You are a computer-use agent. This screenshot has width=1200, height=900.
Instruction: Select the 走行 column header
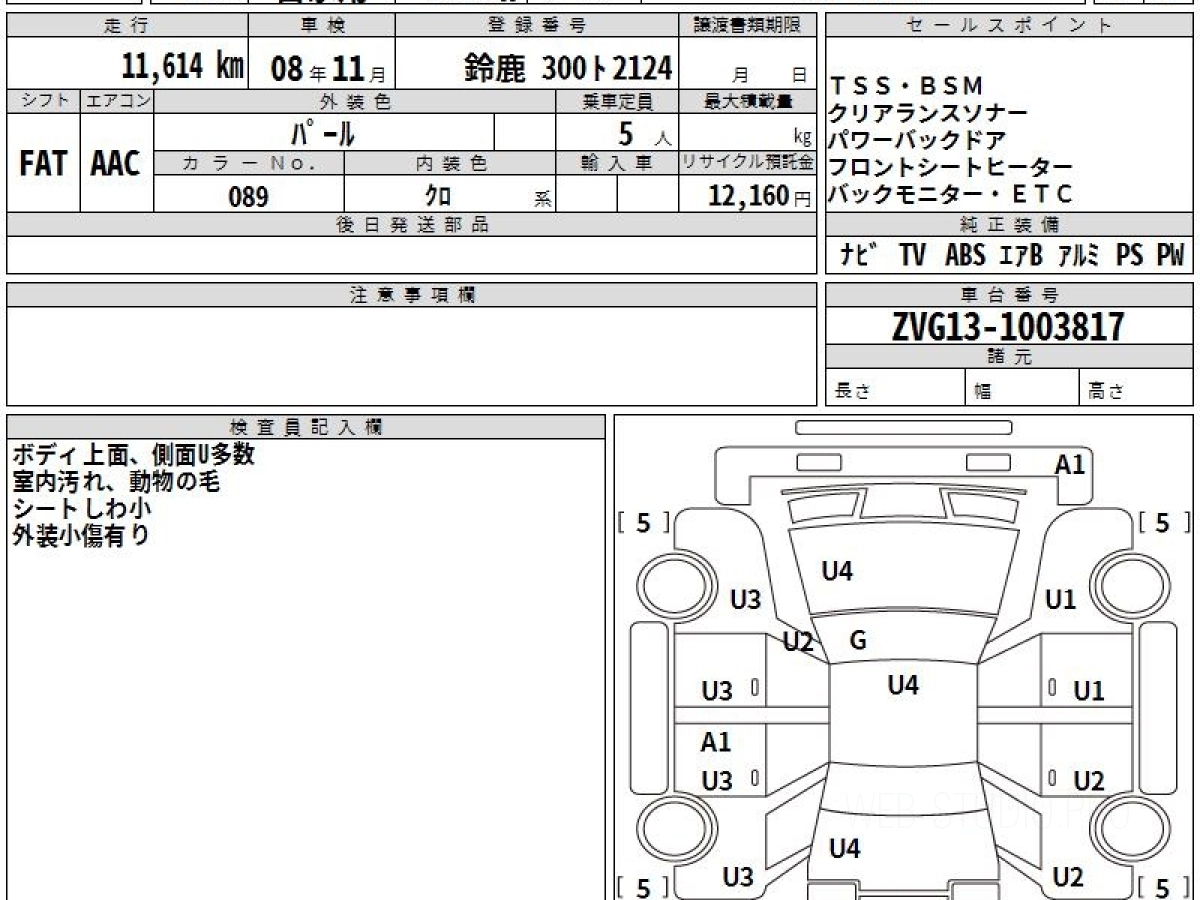pyautogui.click(x=126, y=26)
